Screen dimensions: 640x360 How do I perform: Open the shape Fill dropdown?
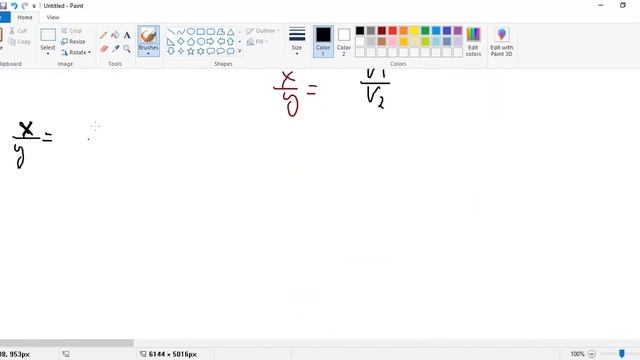click(x=257, y=42)
